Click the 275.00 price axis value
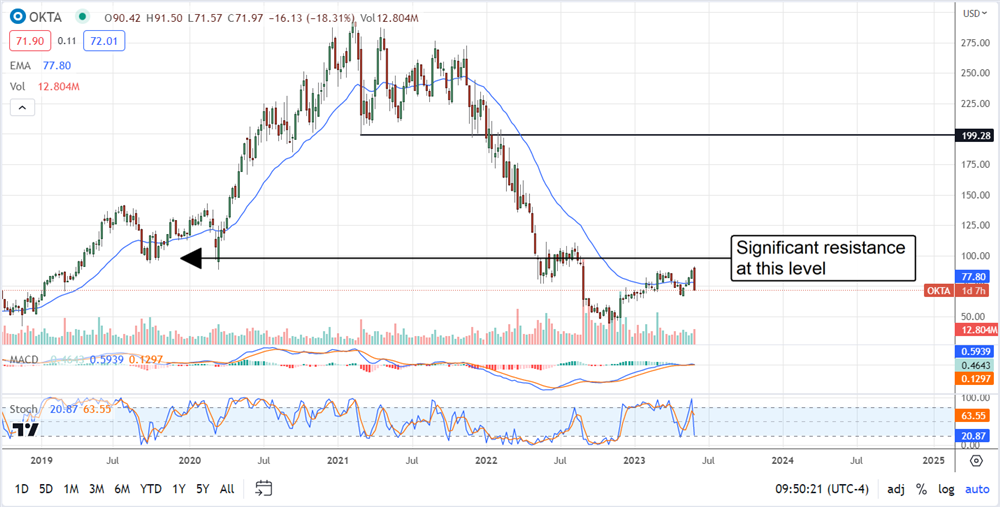 976,43
